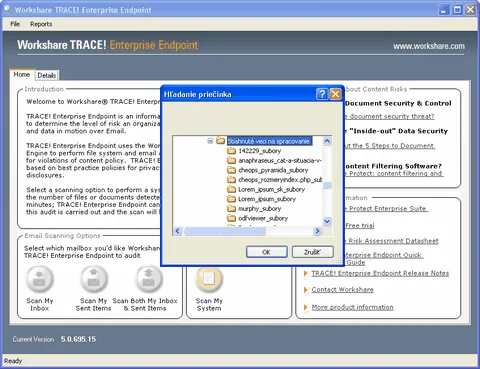480x369 pixels.
Task: Maximize the Workshare TRACE! window
Action: [x=457, y=10]
